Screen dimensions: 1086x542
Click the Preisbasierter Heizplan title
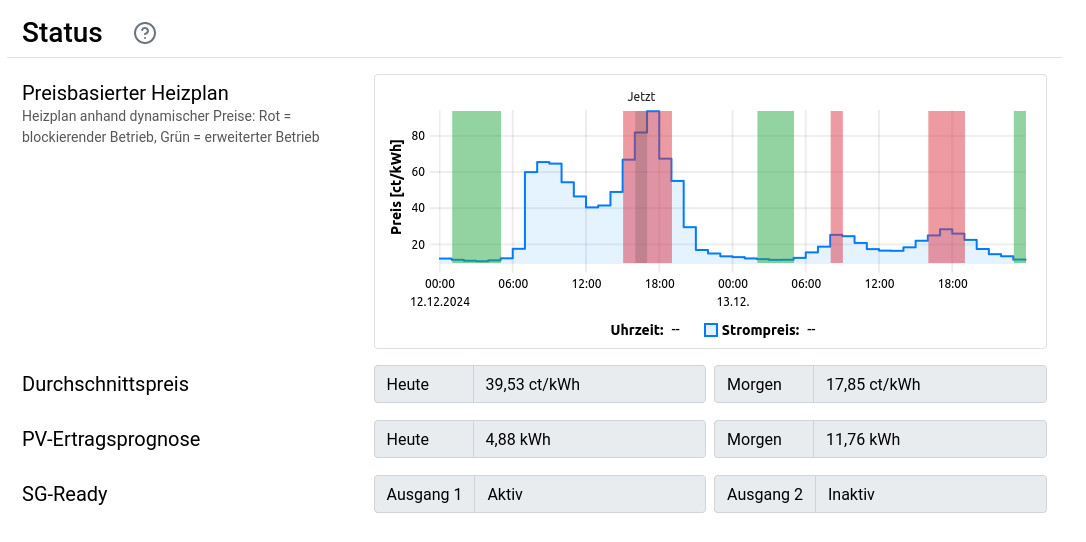coord(125,94)
